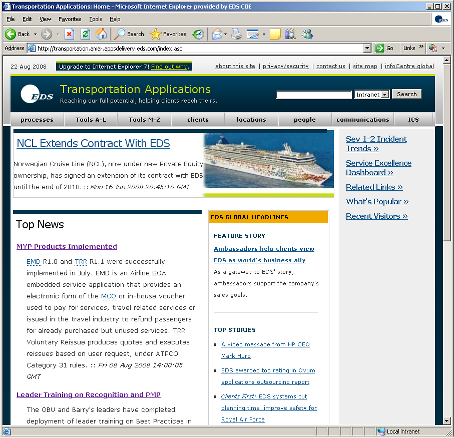Click the site map link
Viewport: 454px width, 438px height.
tap(365, 66)
